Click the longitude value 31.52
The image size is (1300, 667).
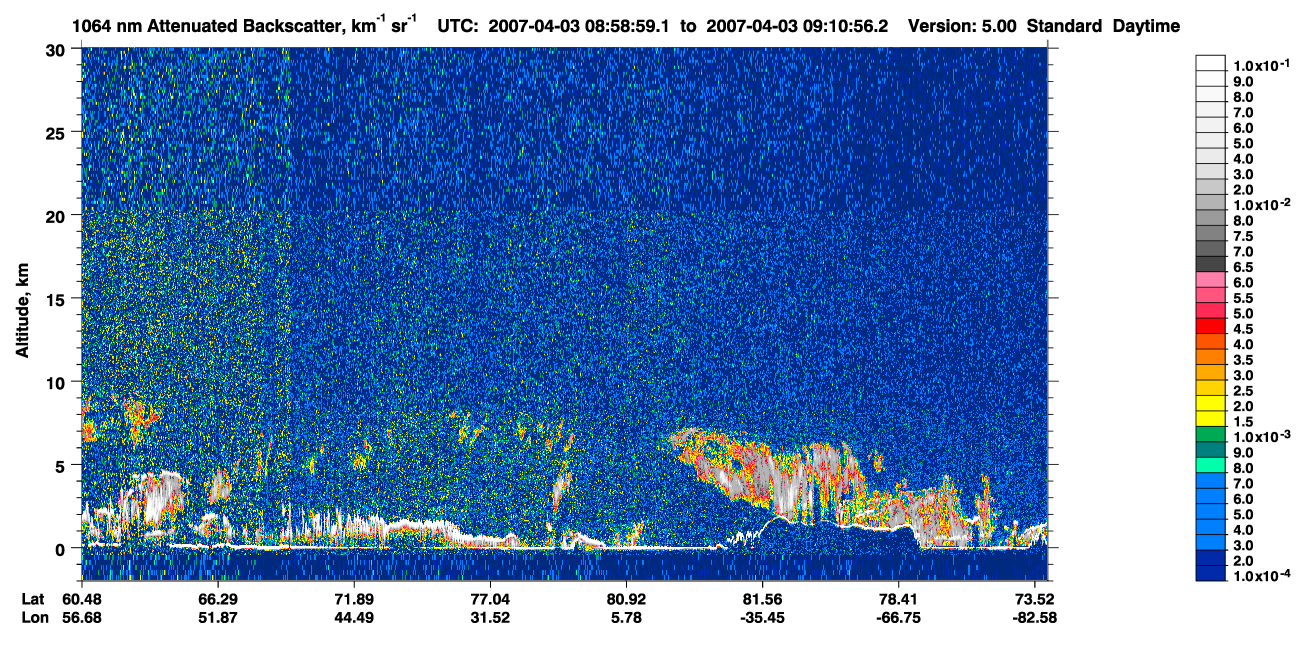click(x=490, y=618)
